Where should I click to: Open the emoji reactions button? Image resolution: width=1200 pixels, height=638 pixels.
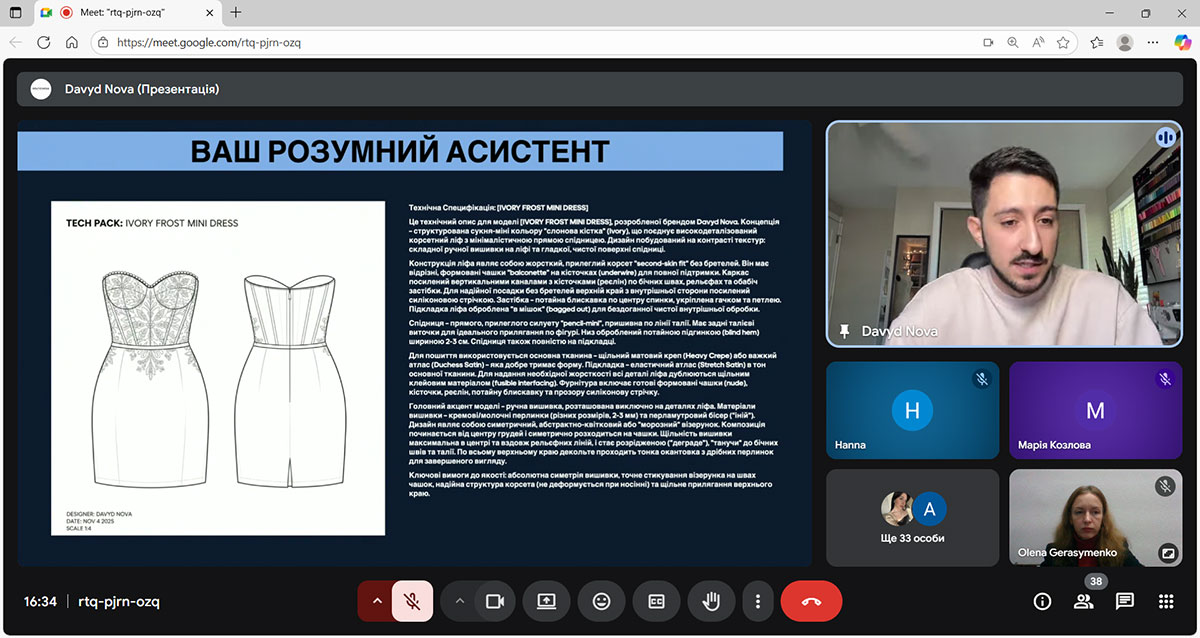601,601
